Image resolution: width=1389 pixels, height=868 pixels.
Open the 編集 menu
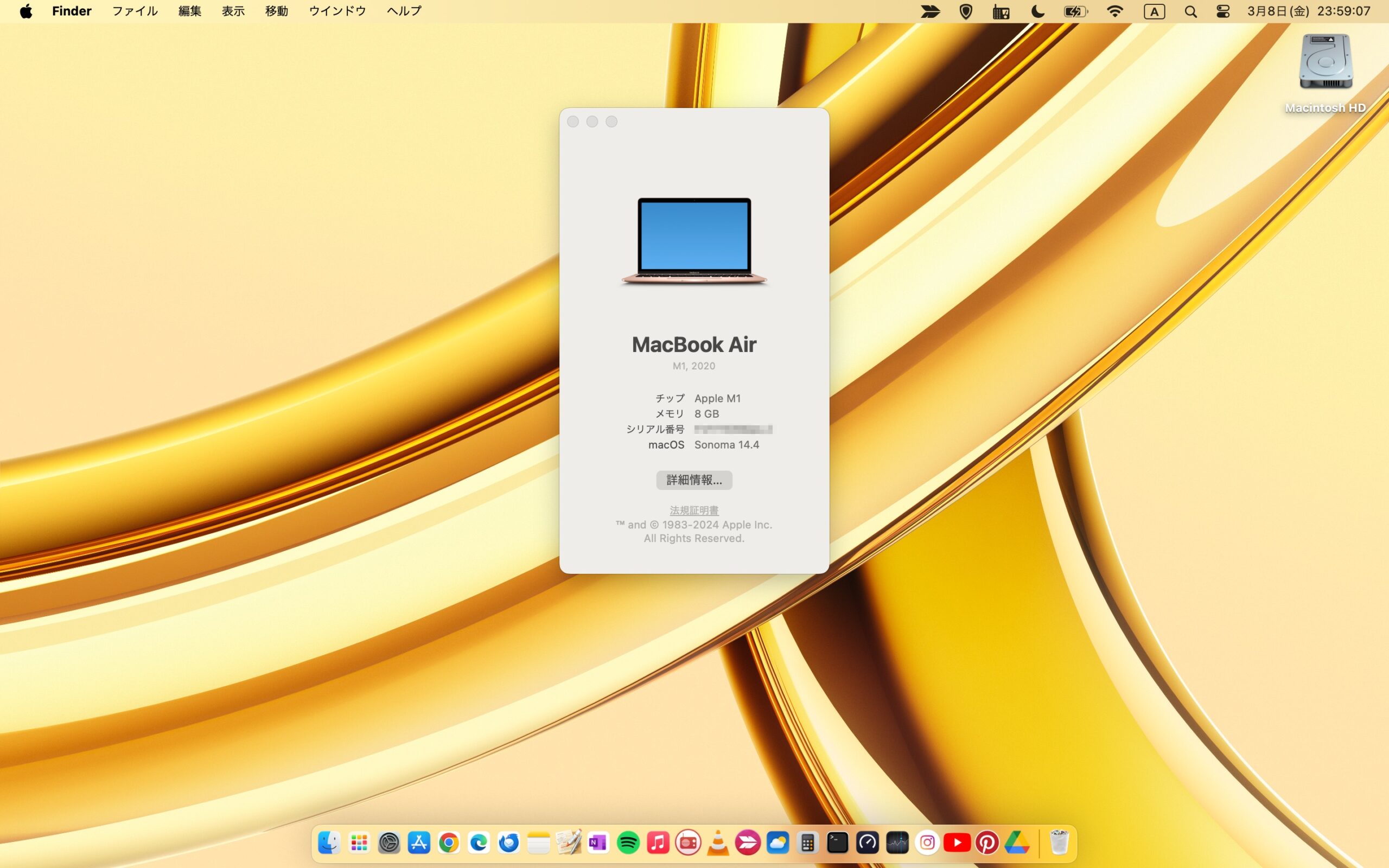click(x=190, y=11)
